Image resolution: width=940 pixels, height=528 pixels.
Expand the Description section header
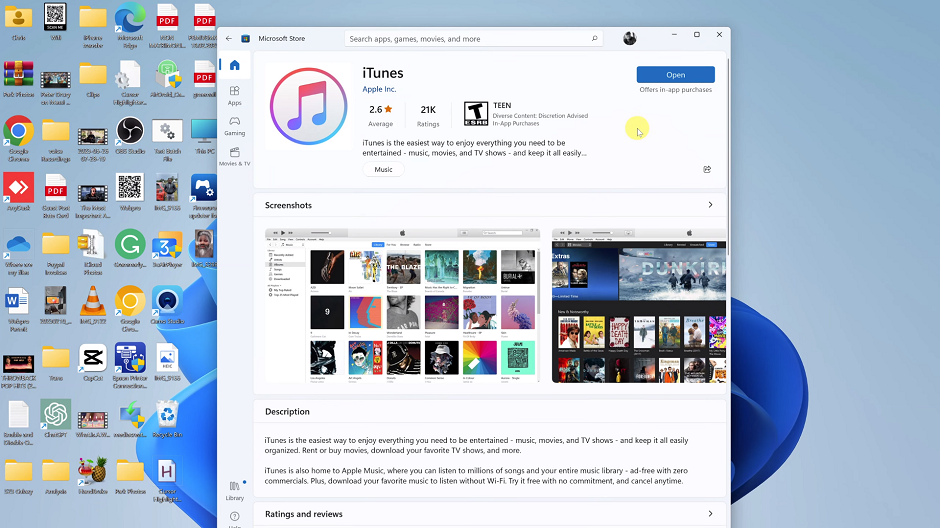tap(288, 412)
